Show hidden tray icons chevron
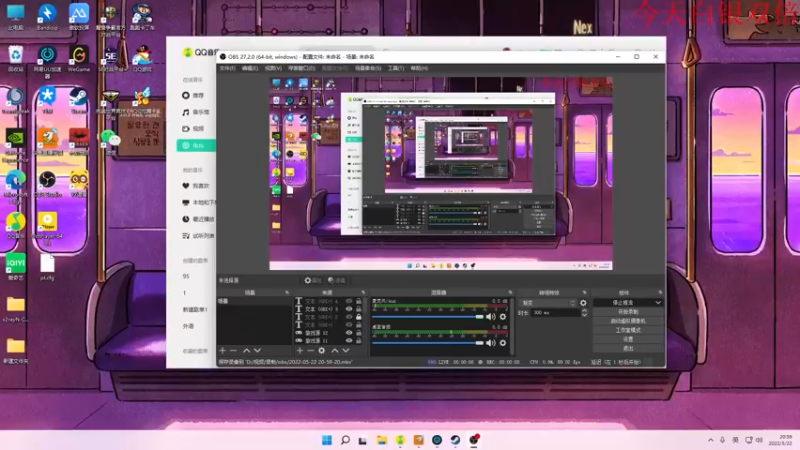This screenshot has height=450, width=800. (x=711, y=440)
